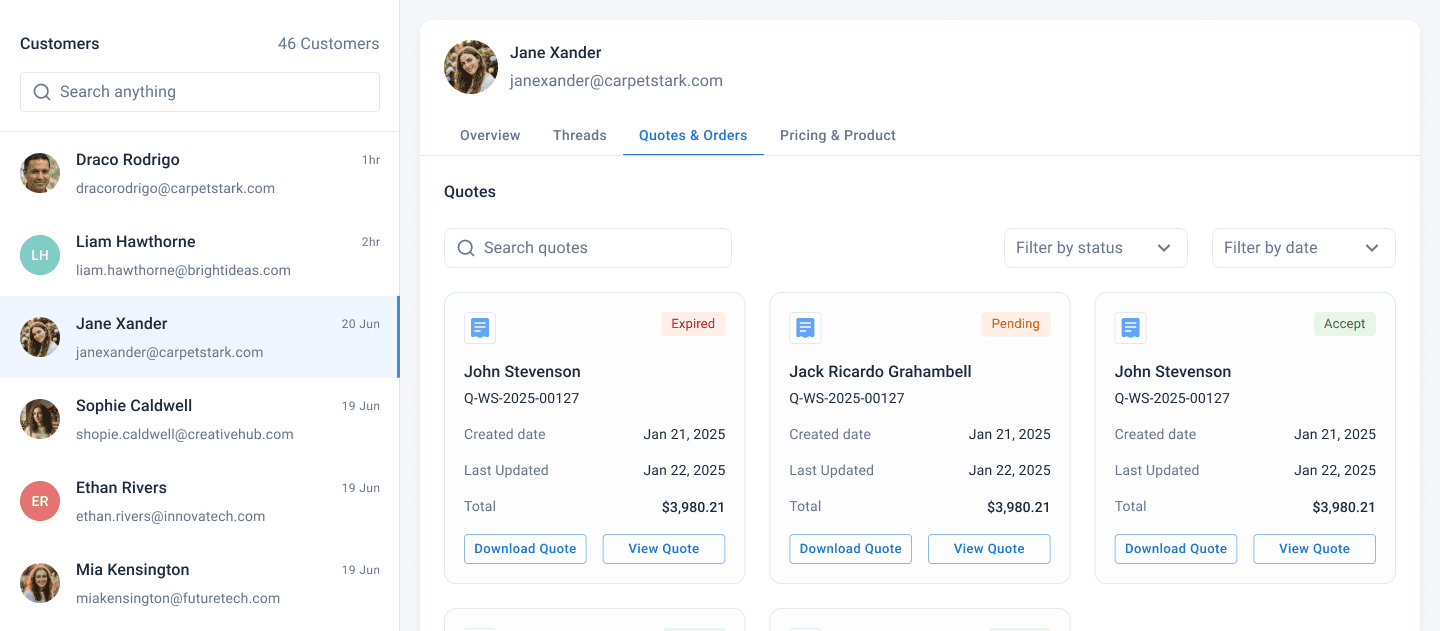The width and height of the screenshot is (1440, 631).
Task: Click the 46 Customers count label
Action: [x=329, y=44]
